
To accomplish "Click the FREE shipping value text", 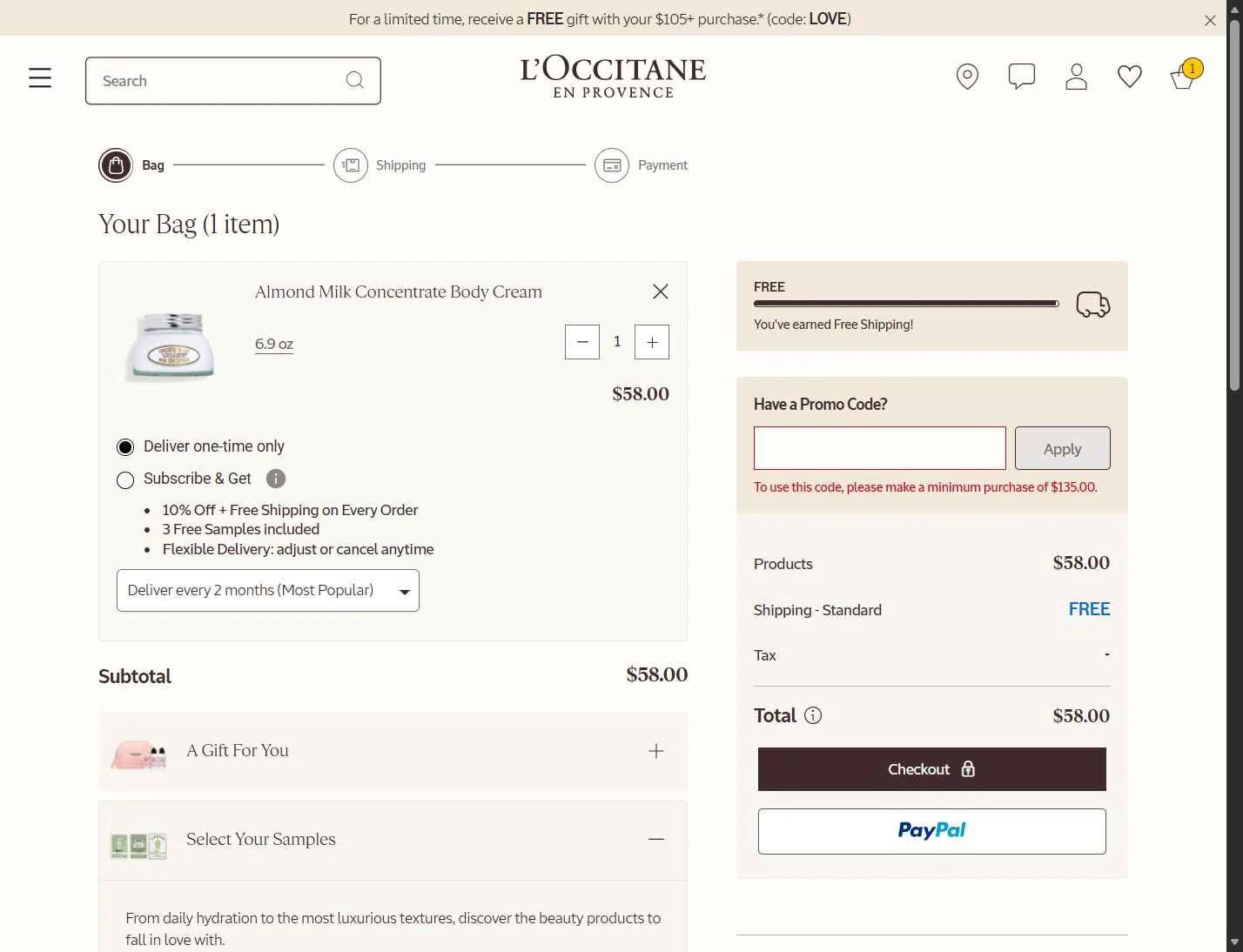I will 1090,609.
